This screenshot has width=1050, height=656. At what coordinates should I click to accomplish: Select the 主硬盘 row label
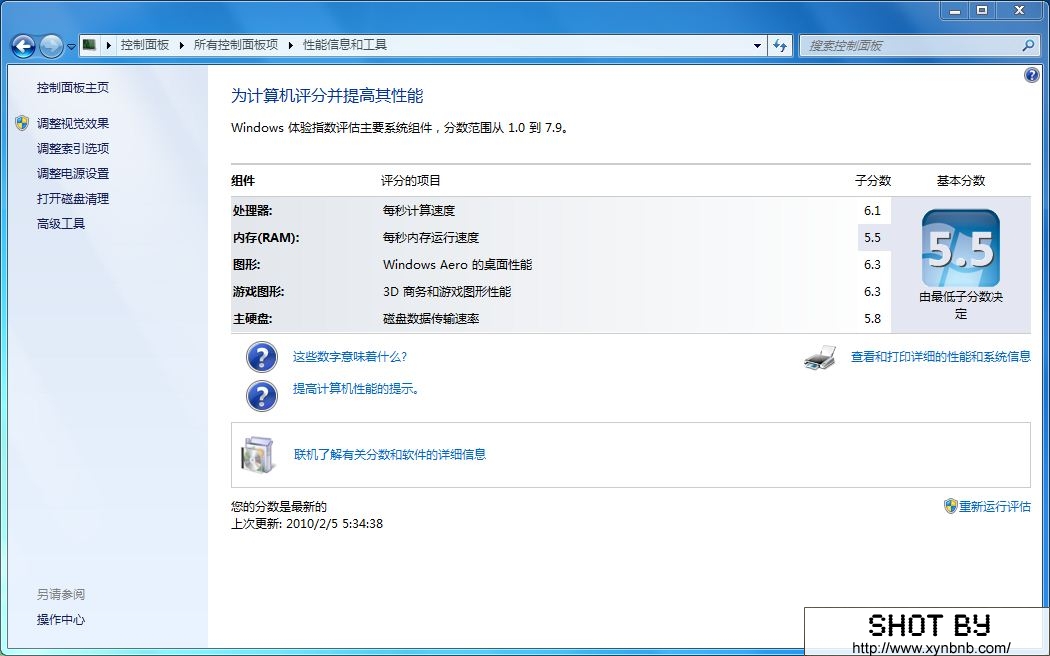coord(252,319)
